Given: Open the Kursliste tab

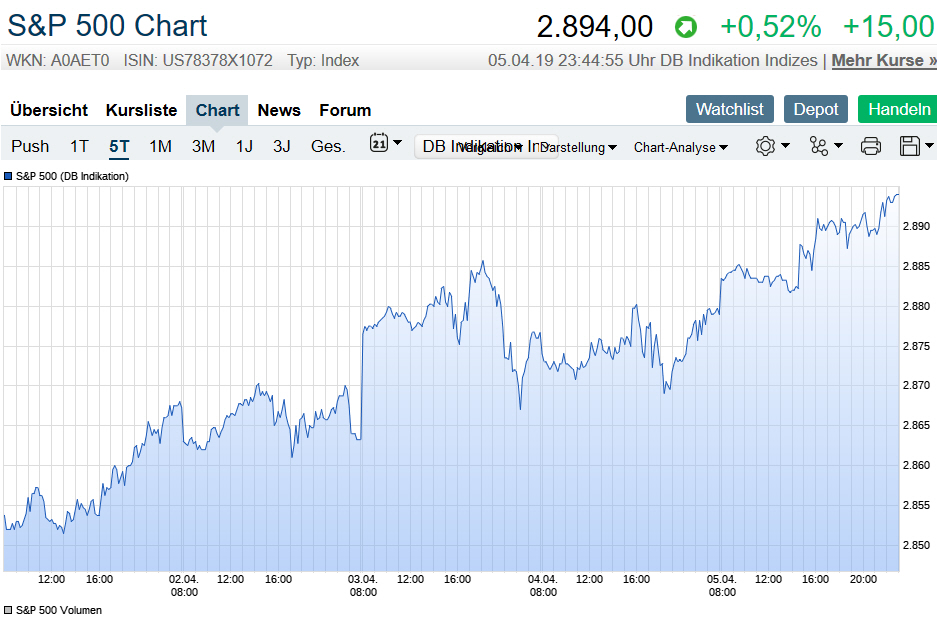Looking at the screenshot, I should pyautogui.click(x=142, y=111).
